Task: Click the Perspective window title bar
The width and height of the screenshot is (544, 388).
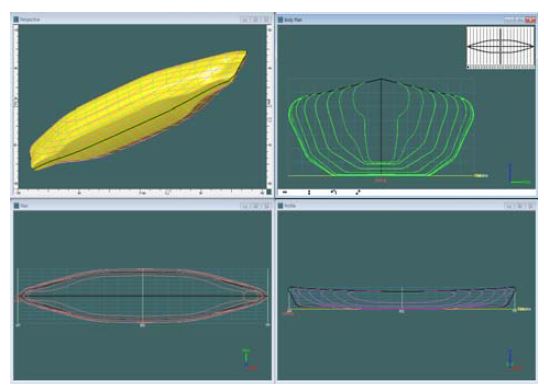Action: click(142, 19)
